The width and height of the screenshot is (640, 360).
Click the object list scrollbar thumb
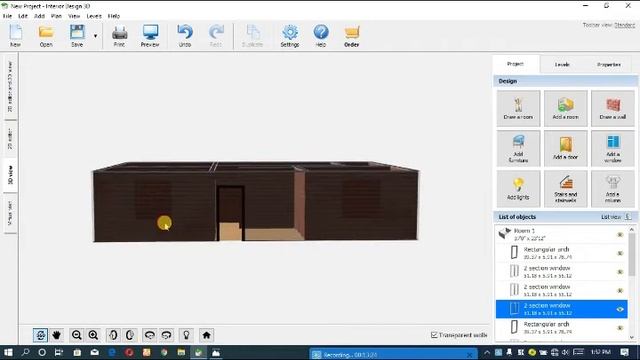coord(632,255)
